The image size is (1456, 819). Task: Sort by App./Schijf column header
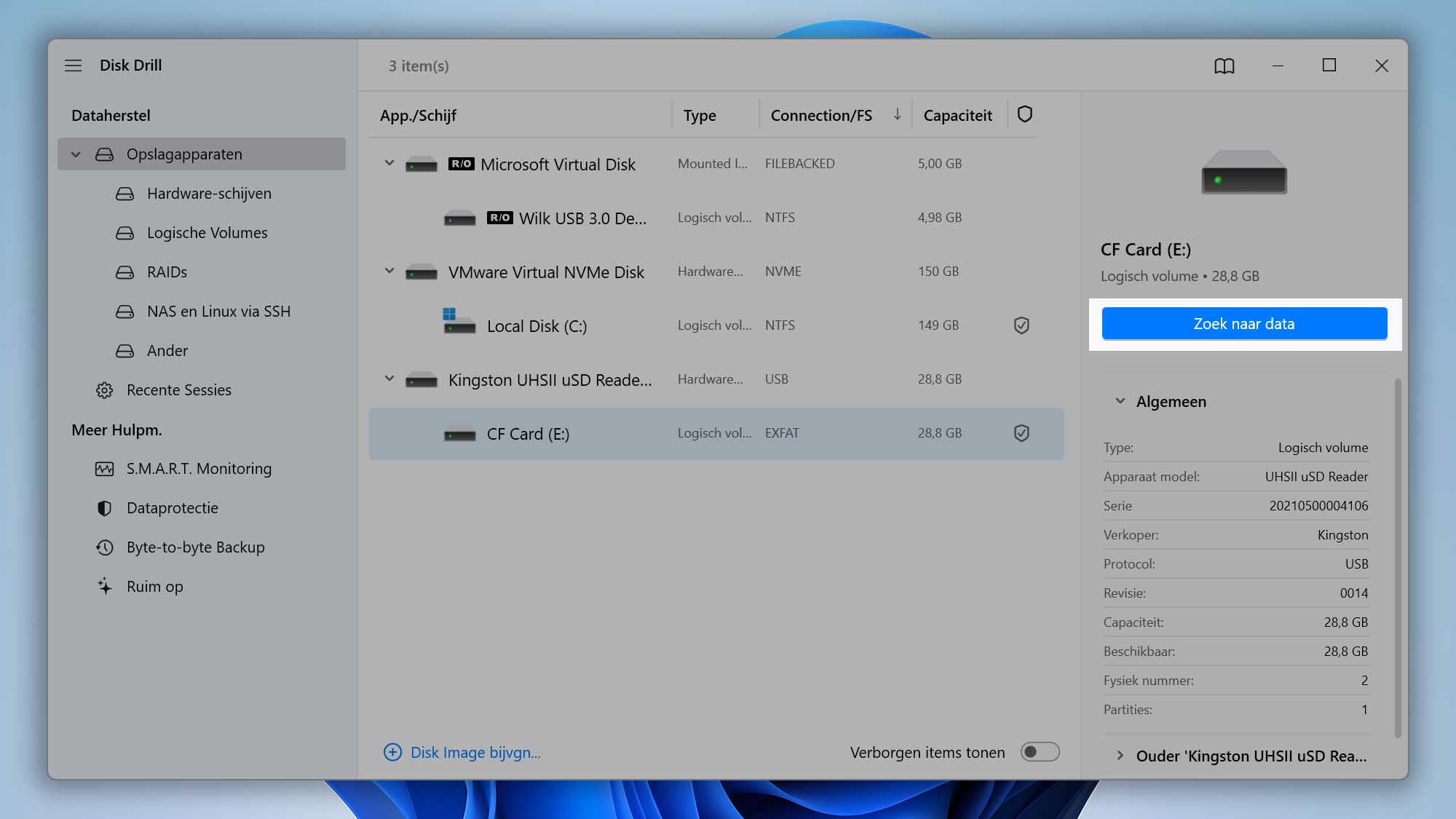click(x=418, y=116)
